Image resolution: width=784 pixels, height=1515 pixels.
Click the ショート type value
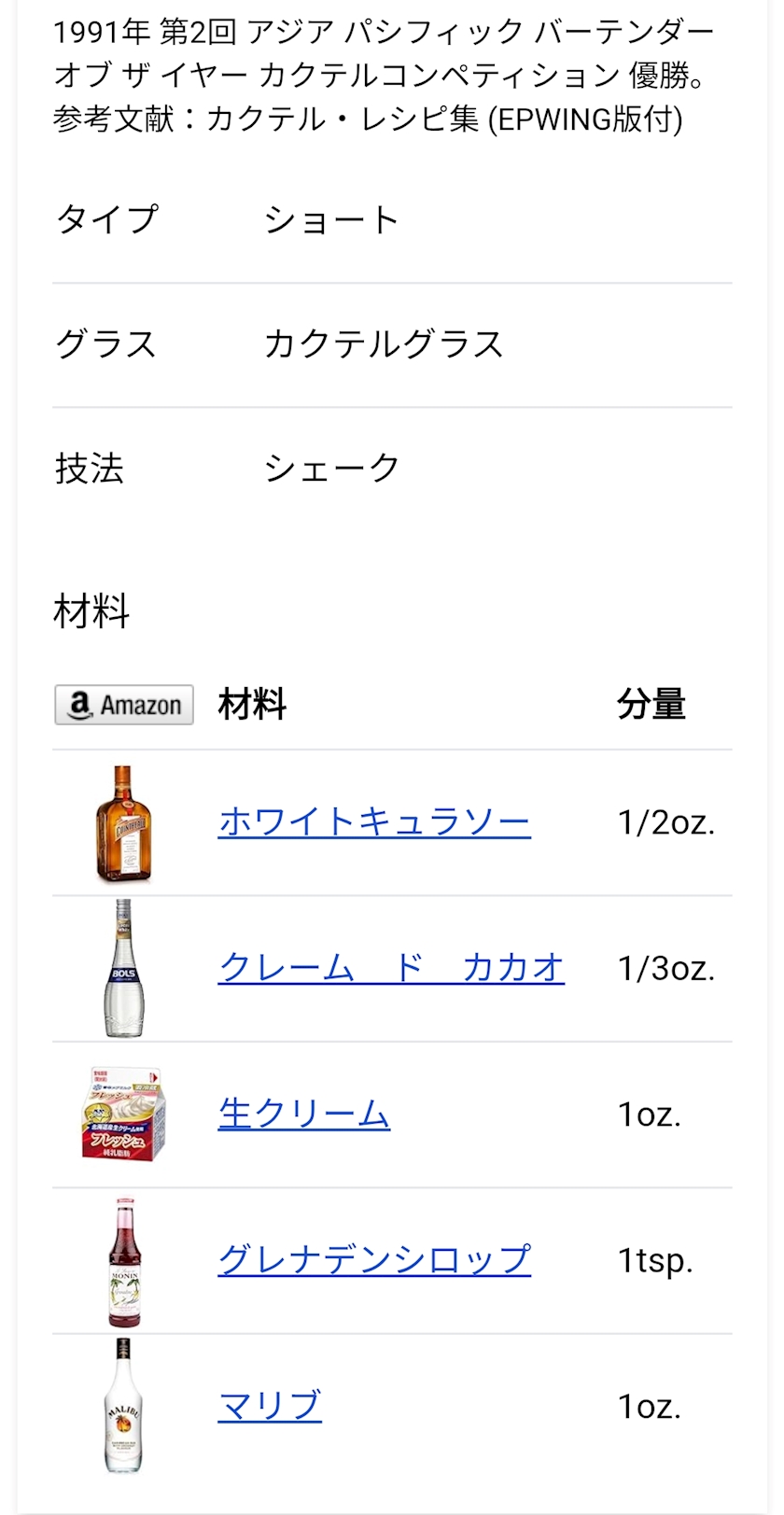coord(331,220)
